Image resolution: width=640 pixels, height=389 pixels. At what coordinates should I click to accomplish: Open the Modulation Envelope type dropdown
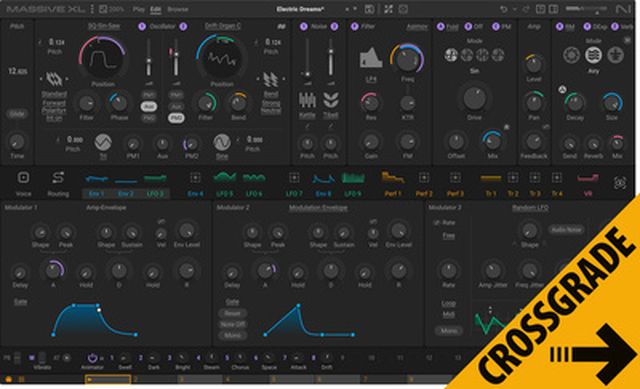click(x=318, y=208)
